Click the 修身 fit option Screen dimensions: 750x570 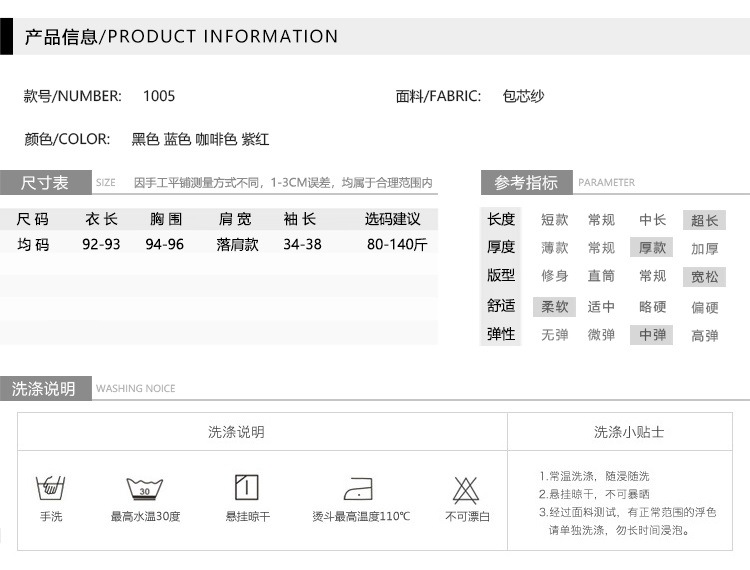pyautogui.click(x=554, y=276)
